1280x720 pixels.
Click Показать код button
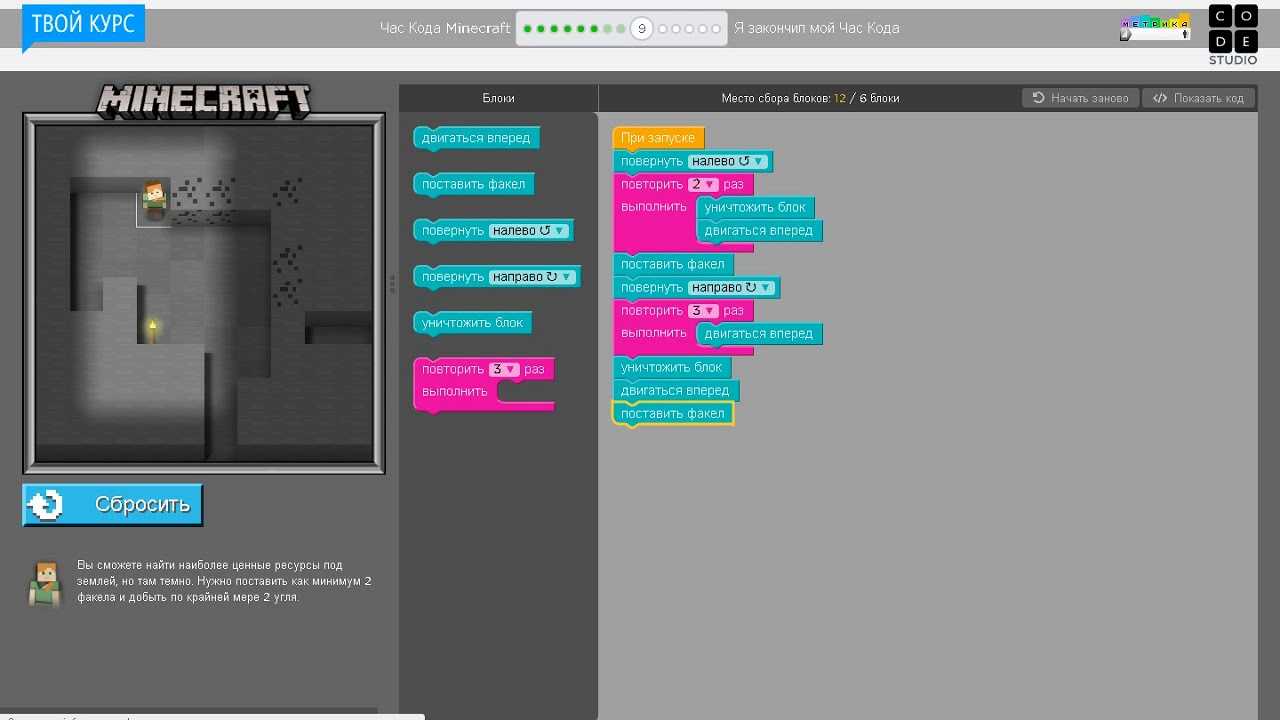[x=1199, y=98]
